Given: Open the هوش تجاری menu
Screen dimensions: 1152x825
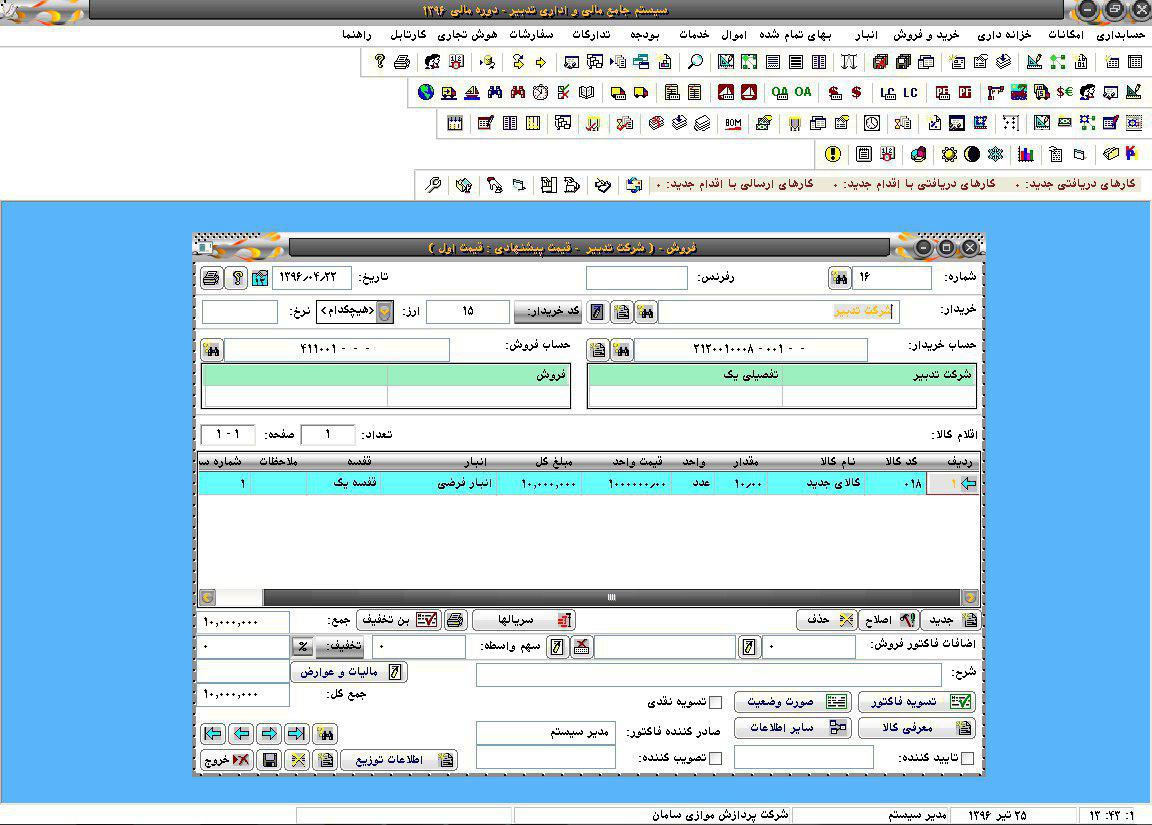Looking at the screenshot, I should 467,35.
